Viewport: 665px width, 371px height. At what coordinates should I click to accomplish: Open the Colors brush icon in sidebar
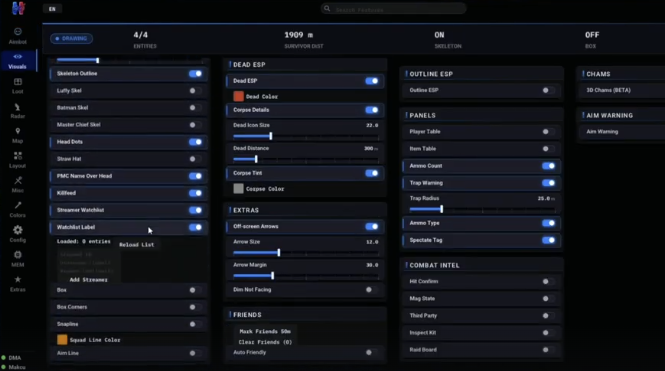pyautogui.click(x=17, y=205)
